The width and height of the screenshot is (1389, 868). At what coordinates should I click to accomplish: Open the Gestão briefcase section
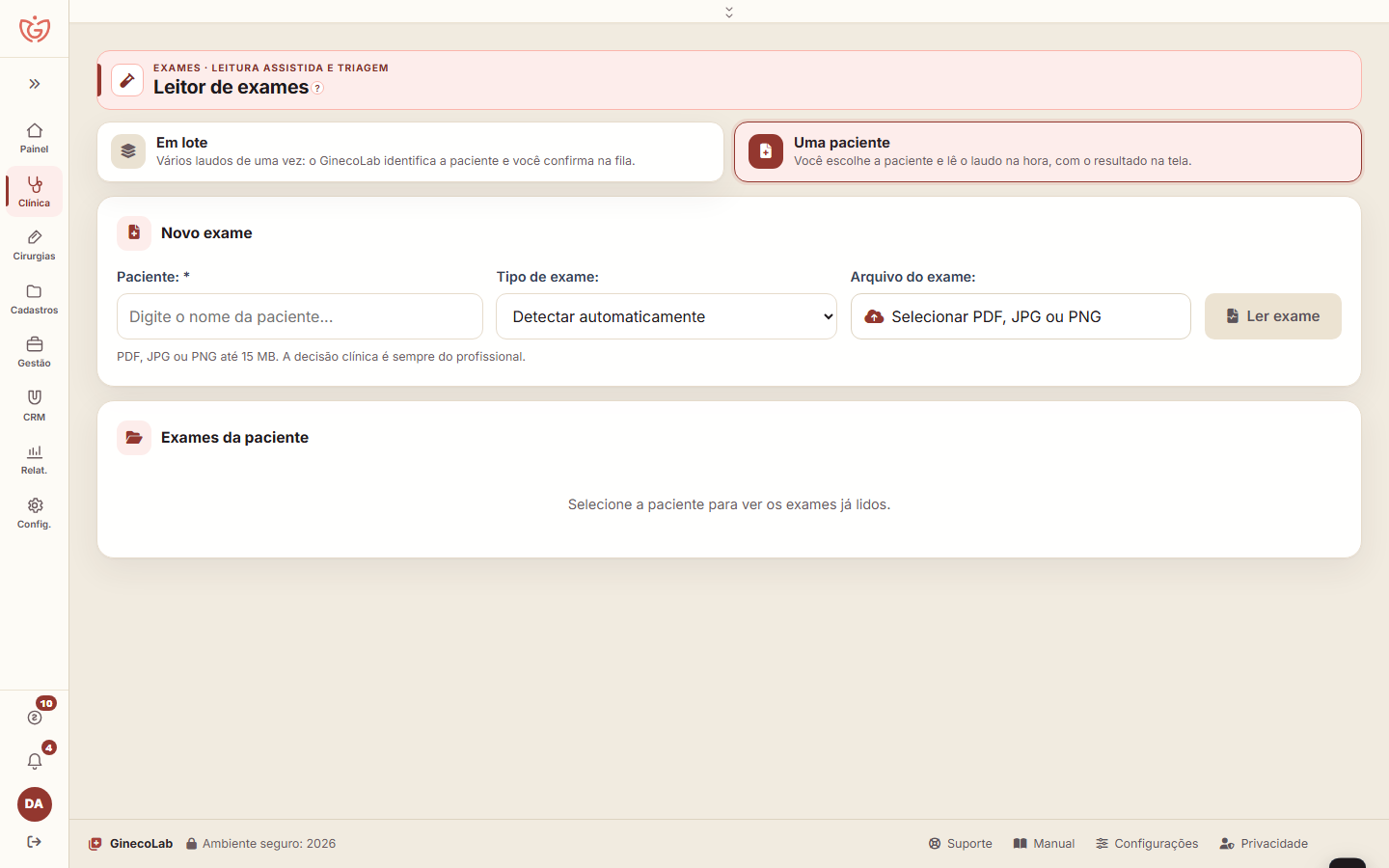tap(35, 352)
